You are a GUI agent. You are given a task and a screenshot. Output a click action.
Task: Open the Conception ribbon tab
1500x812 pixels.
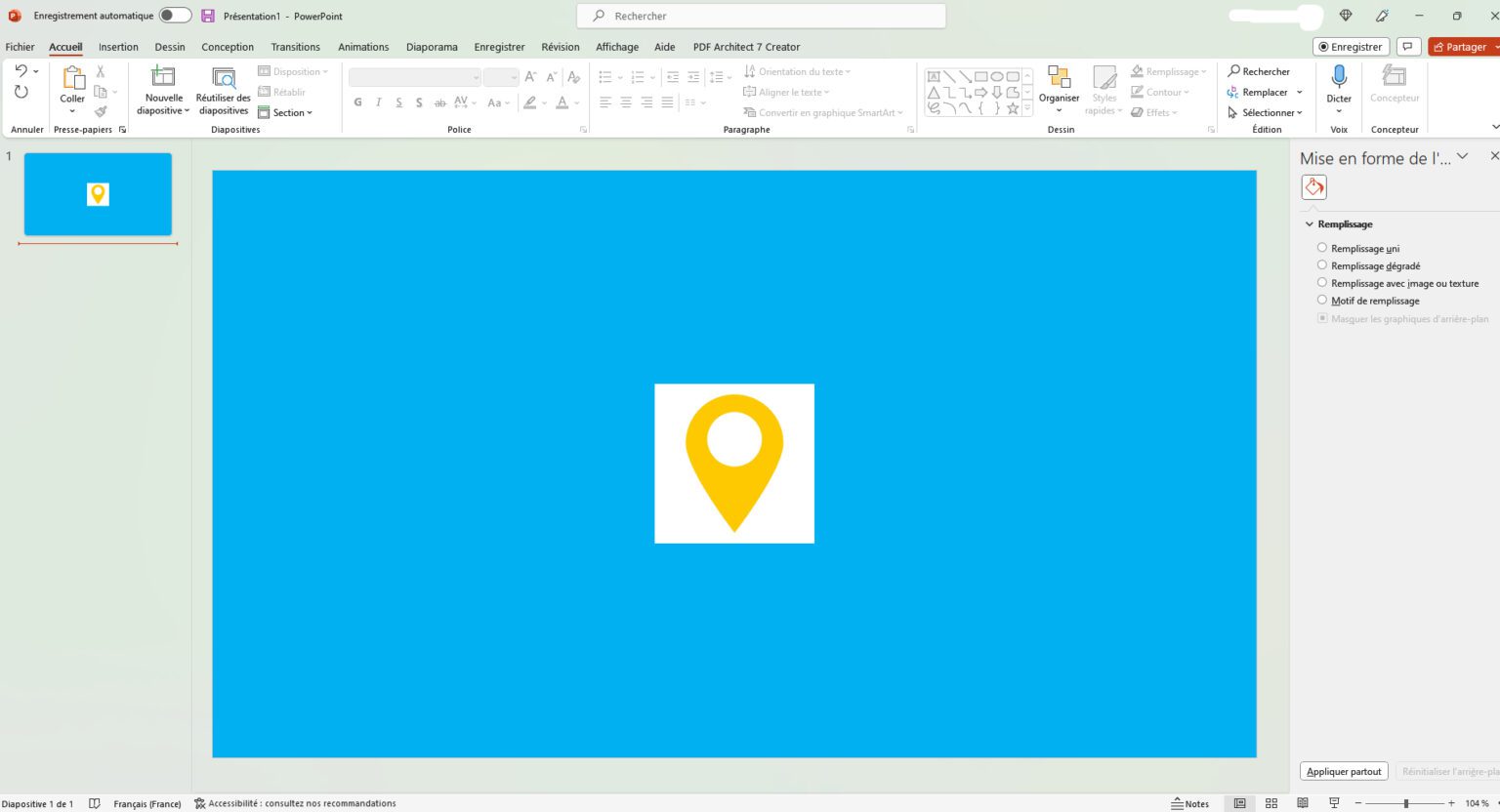tap(228, 46)
